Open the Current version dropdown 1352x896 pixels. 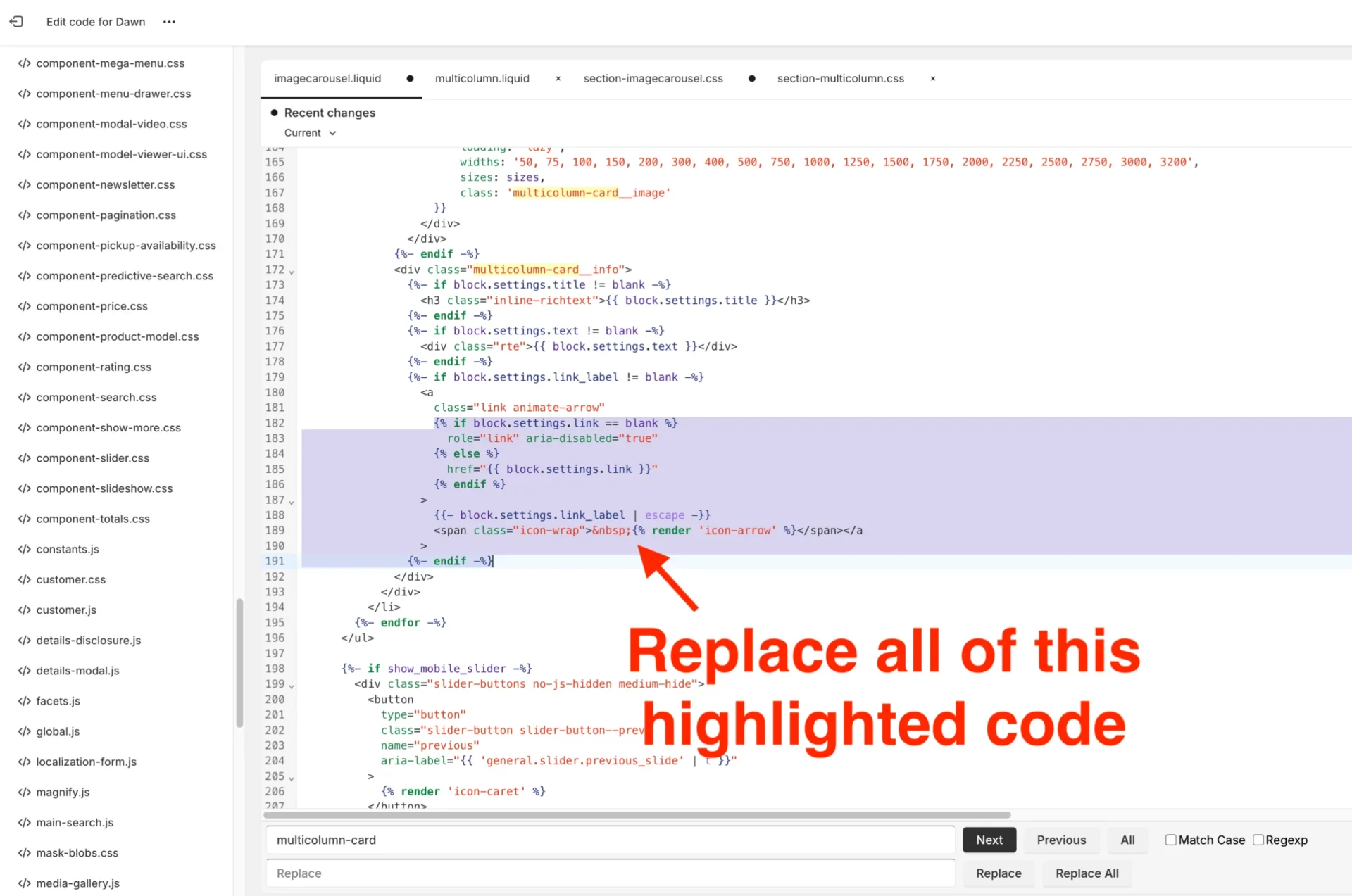click(310, 133)
